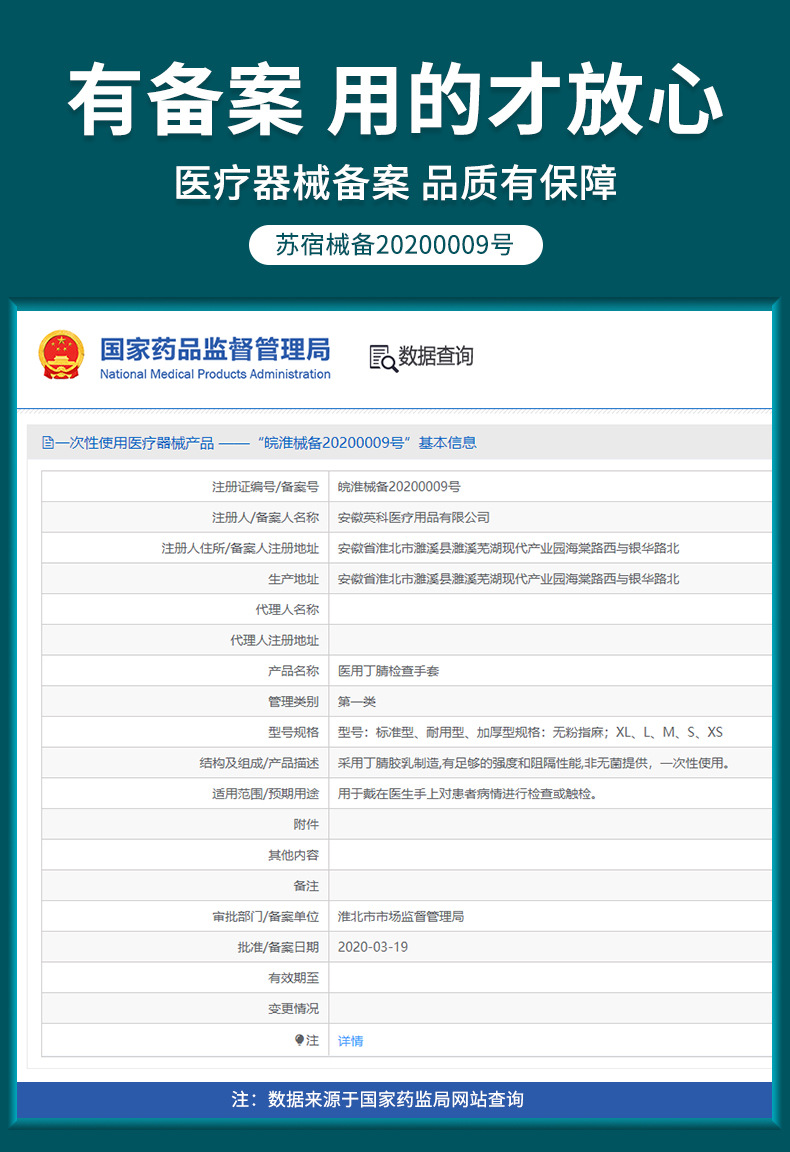Click the 备注 label
The width and height of the screenshot is (790, 1152).
[306, 886]
